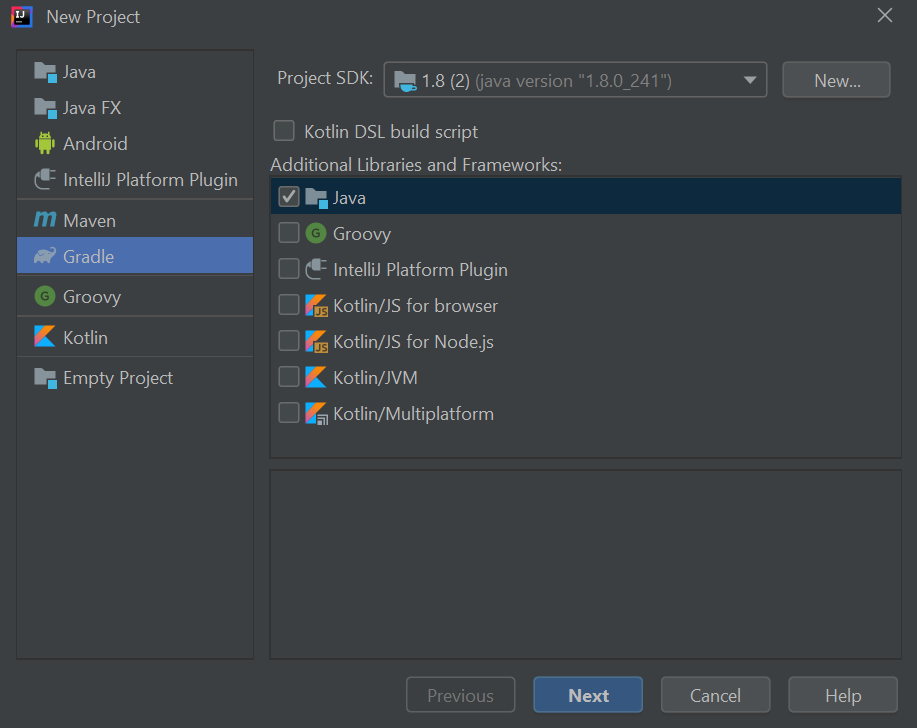Viewport: 917px width, 728px height.
Task: Open Help for New Project
Action: (843, 695)
